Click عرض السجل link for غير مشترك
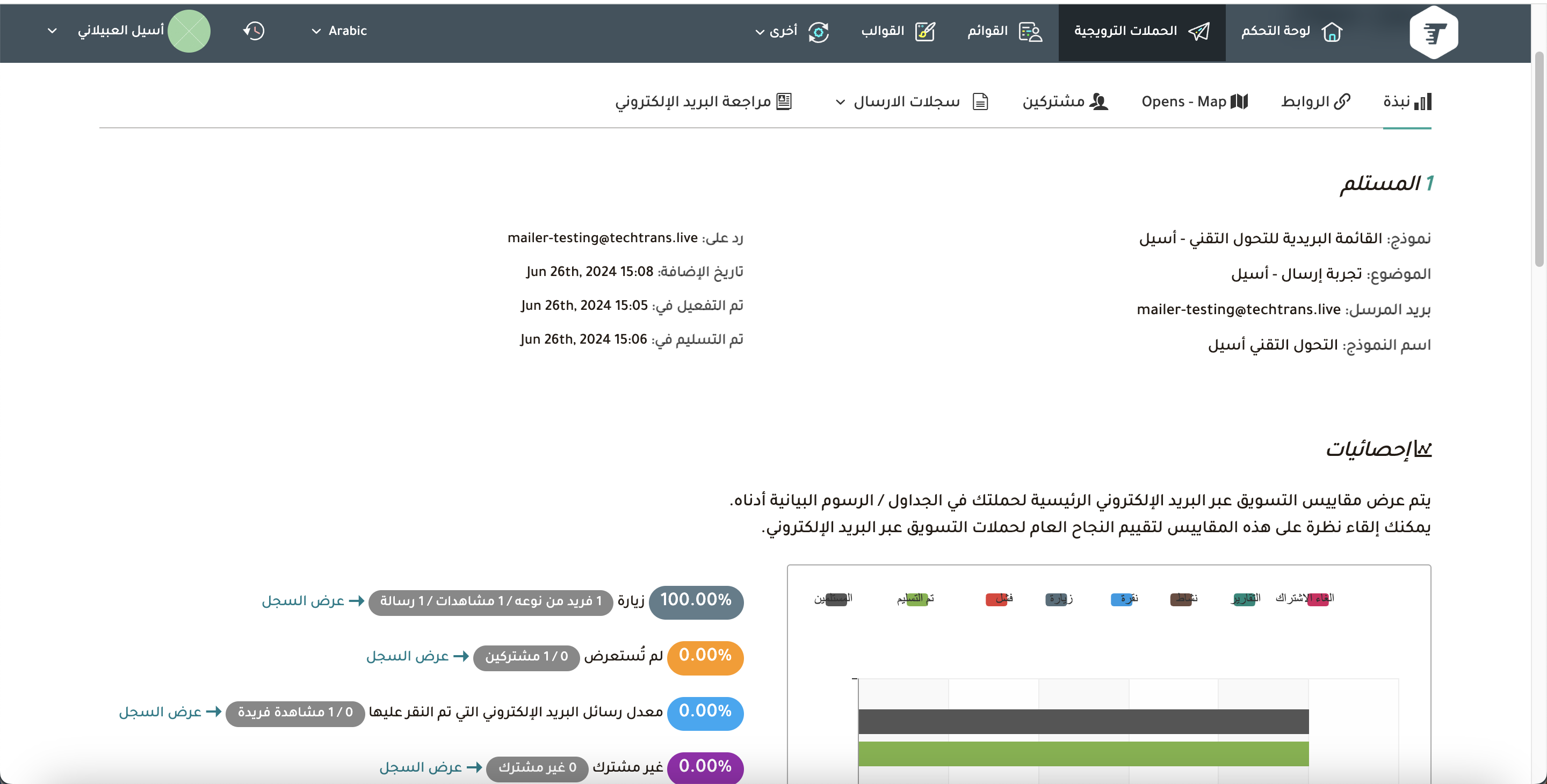The image size is (1547, 784). coord(421,767)
